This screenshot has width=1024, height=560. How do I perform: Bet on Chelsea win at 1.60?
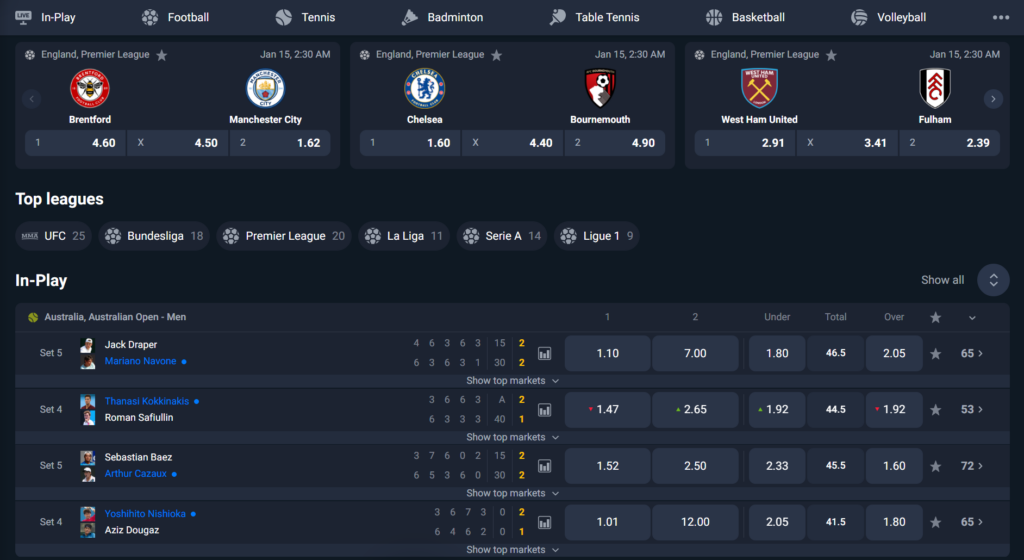409,143
